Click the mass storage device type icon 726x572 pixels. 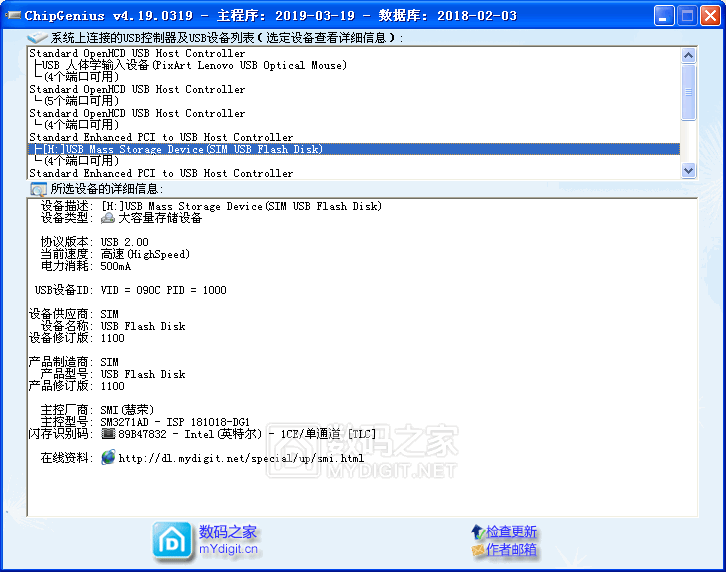[108, 218]
